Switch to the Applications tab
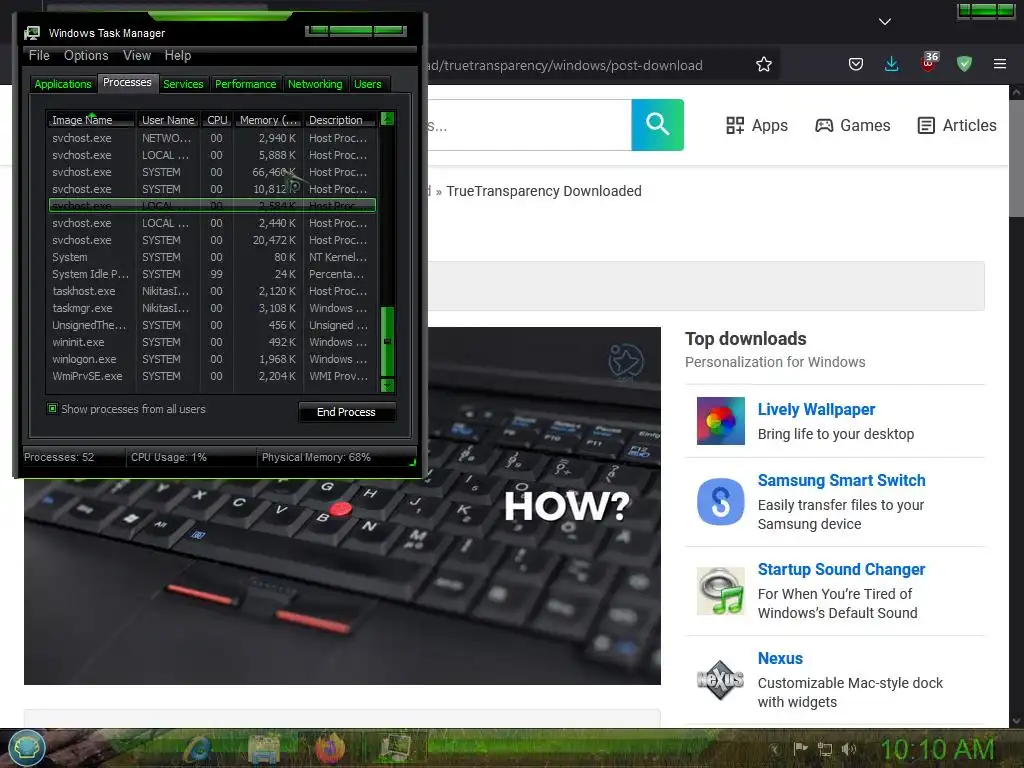 [x=63, y=84]
